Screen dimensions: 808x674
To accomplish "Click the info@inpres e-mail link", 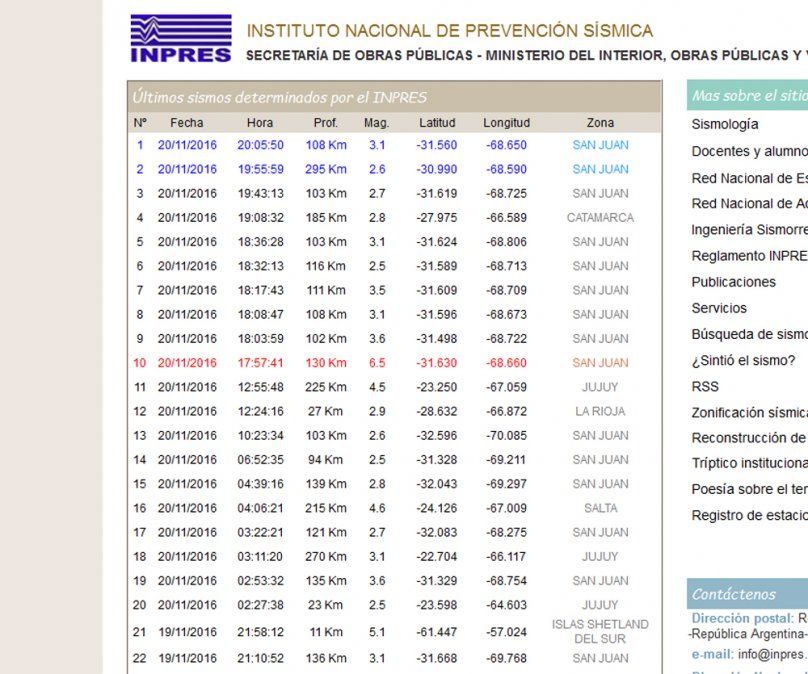I will pyautogui.click(x=772, y=654).
